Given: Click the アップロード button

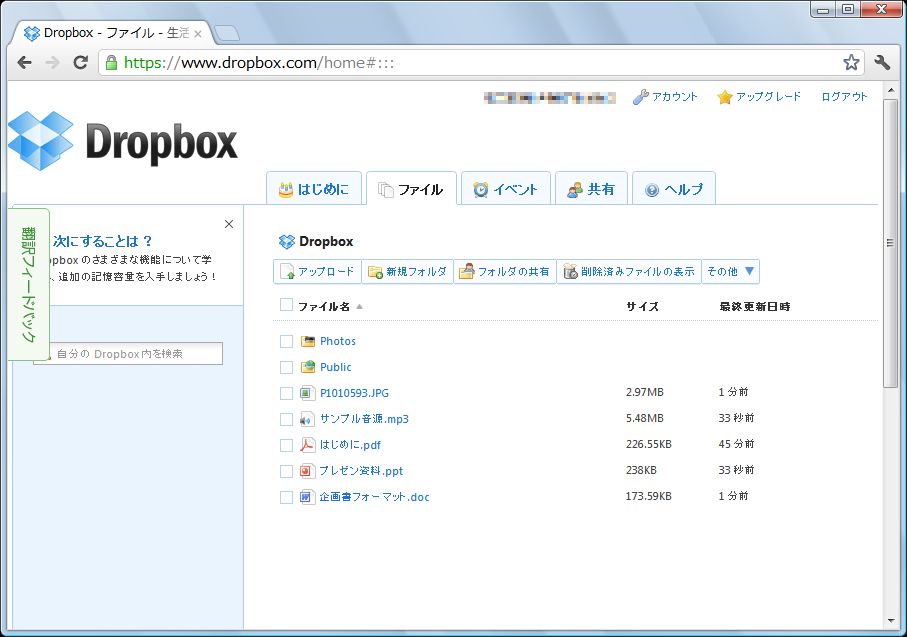Looking at the screenshot, I should tap(318, 271).
